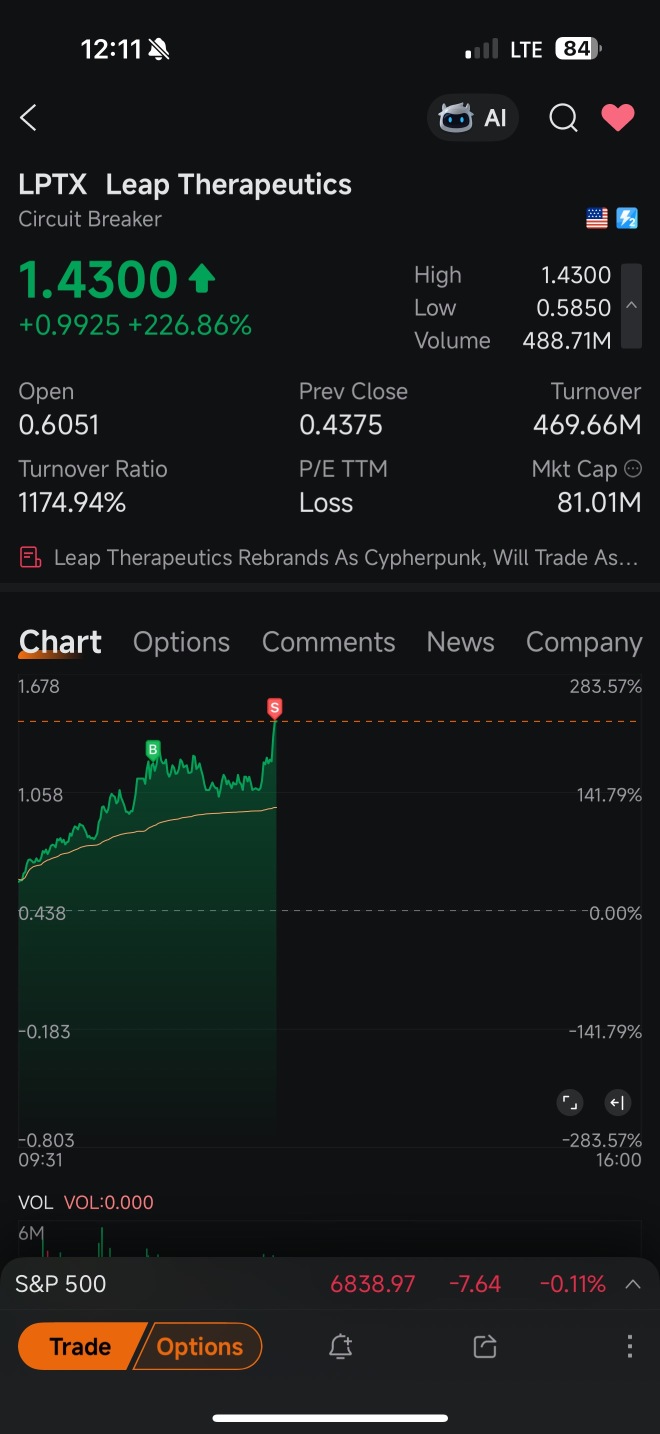The width and height of the screenshot is (660, 1434).
Task: Tap the red S sell marker on chart
Action: tap(275, 708)
